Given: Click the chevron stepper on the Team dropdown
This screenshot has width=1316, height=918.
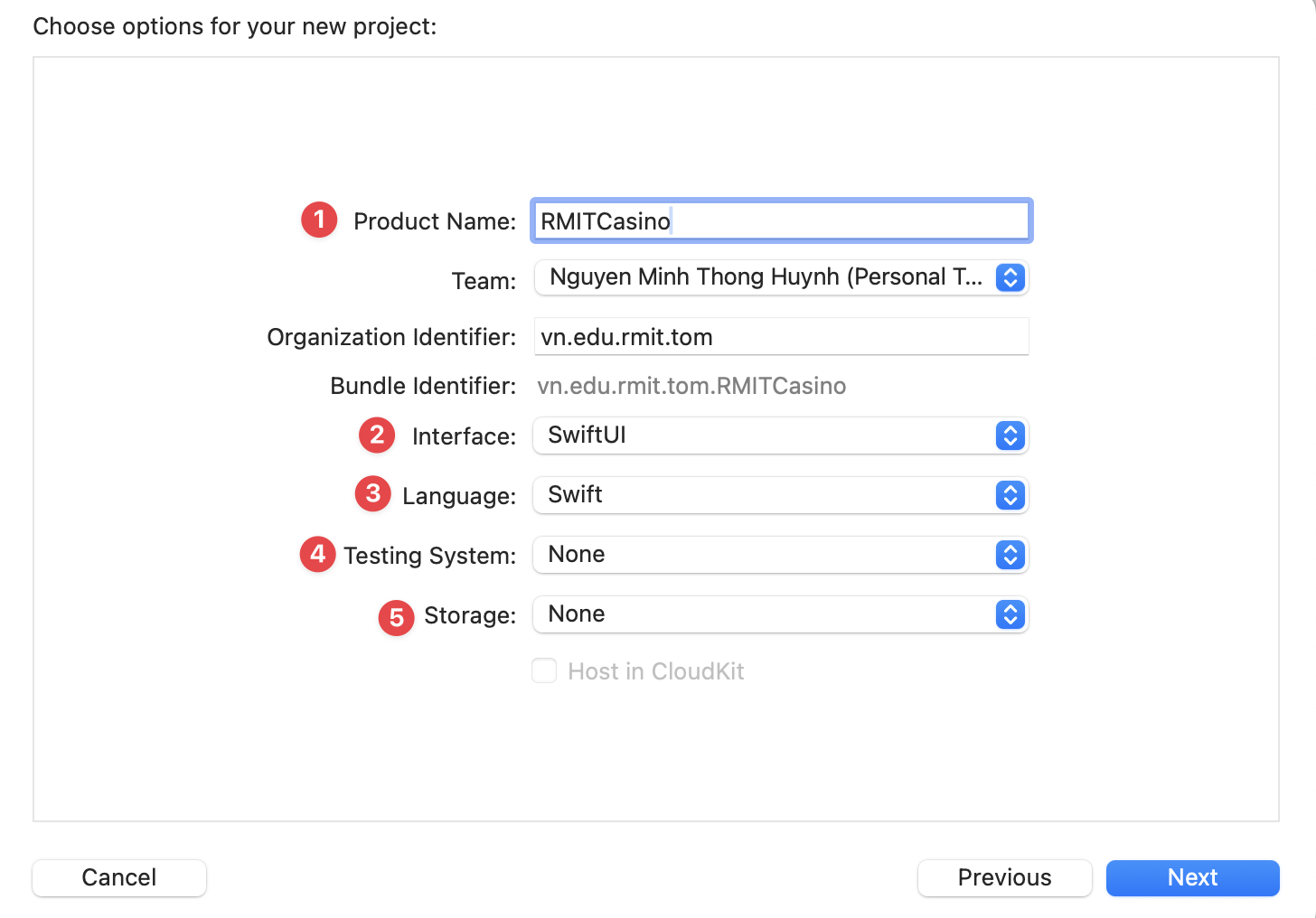Looking at the screenshot, I should click(x=1010, y=277).
